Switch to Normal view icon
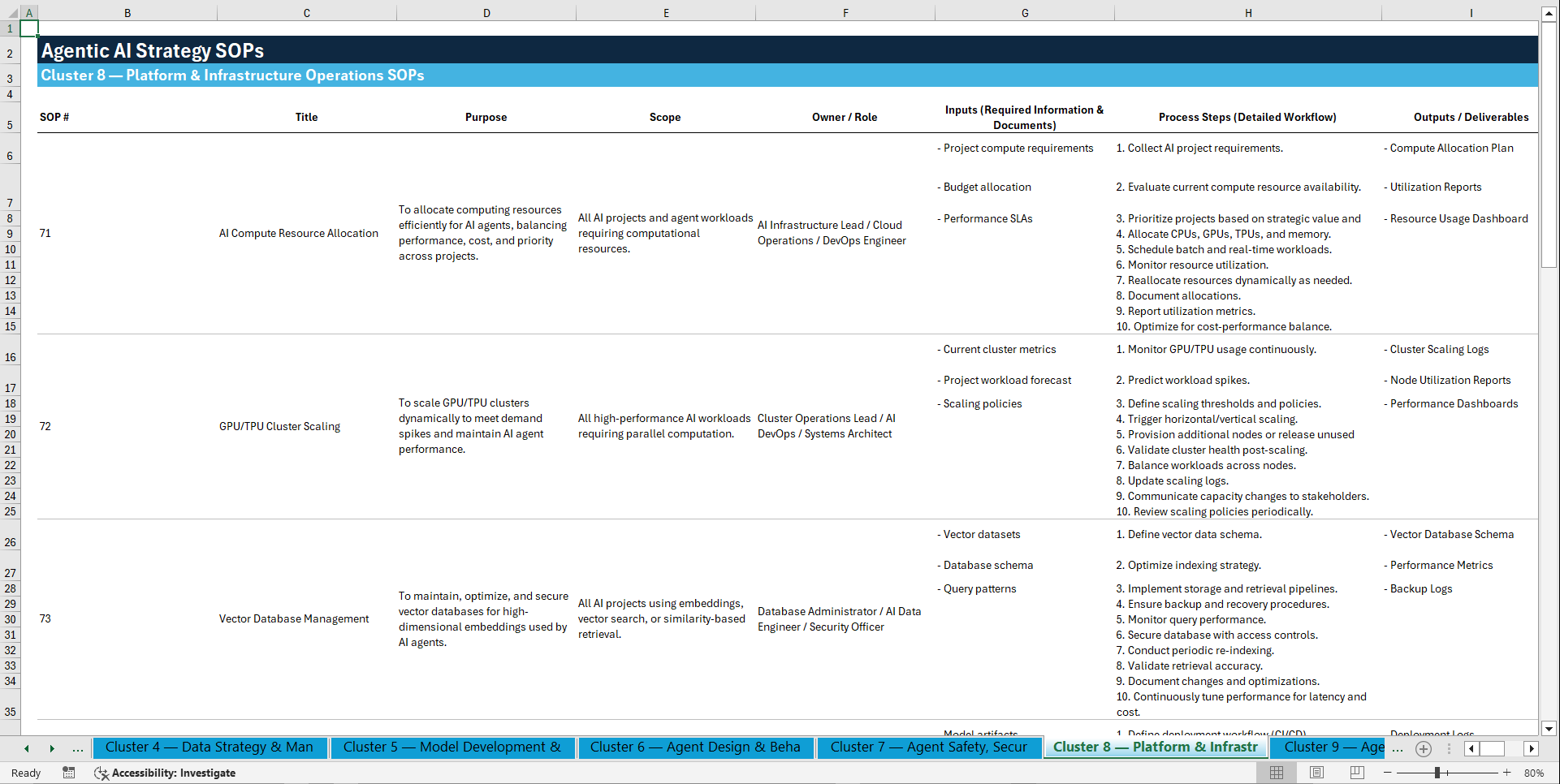Viewport: 1560px width, 784px height. coord(1276,773)
